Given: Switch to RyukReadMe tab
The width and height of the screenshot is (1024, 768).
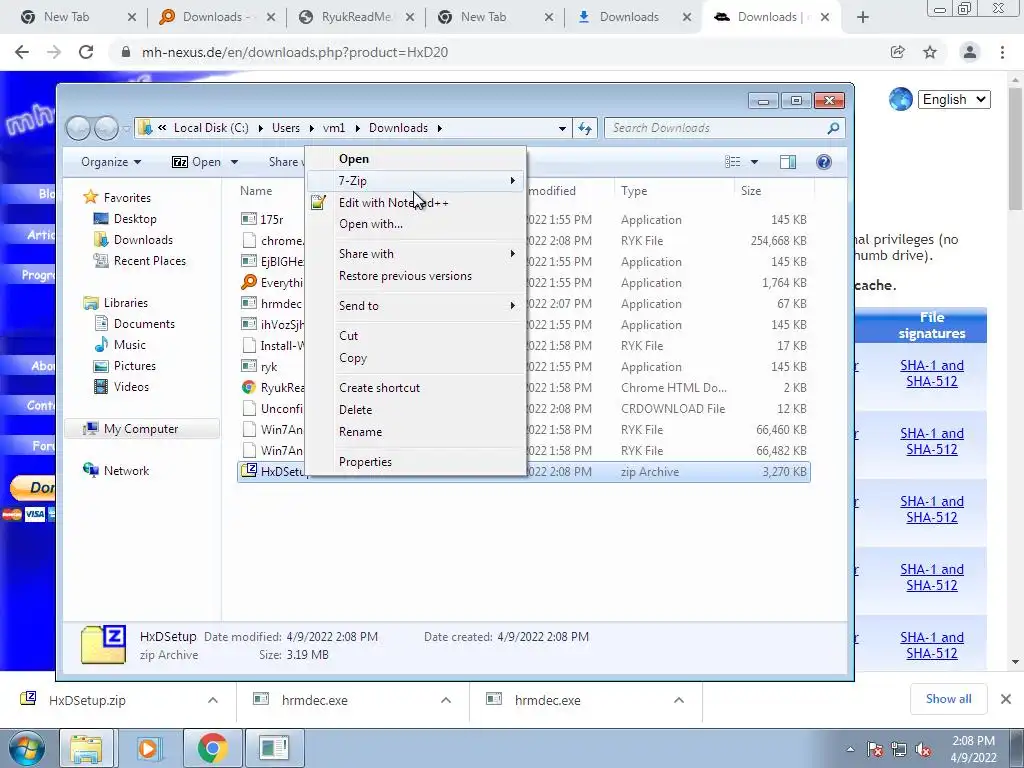Looking at the screenshot, I should pos(357,17).
